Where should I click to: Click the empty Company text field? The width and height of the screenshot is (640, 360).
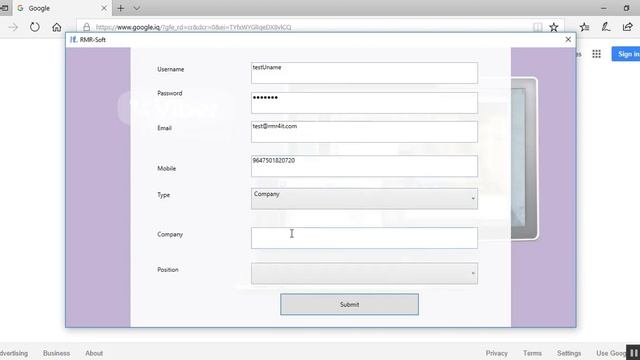click(364, 238)
